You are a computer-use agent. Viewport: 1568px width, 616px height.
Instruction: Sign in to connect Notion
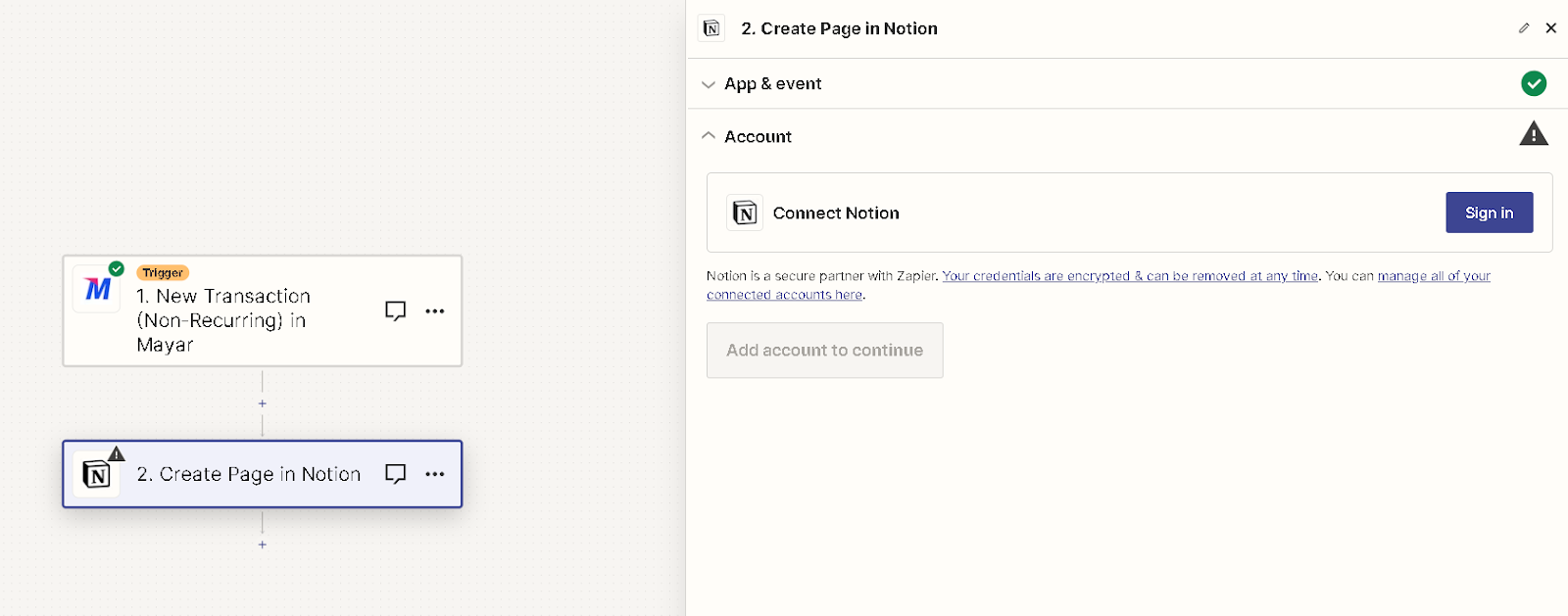(1489, 213)
